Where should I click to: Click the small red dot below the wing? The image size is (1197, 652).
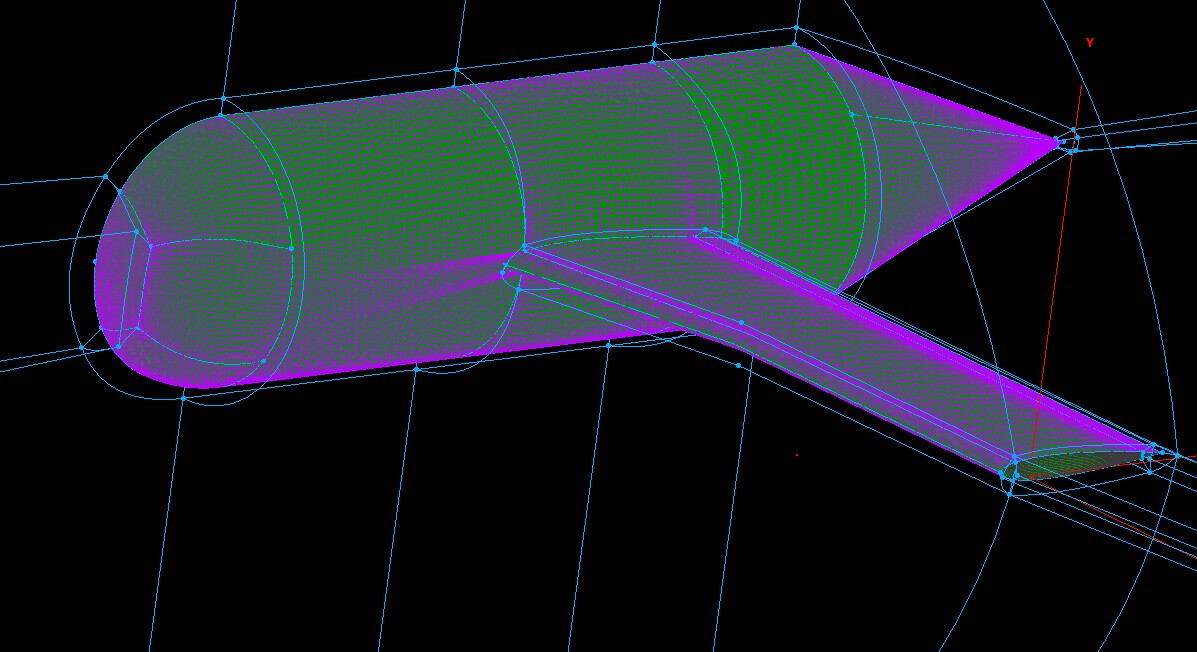pos(797,455)
